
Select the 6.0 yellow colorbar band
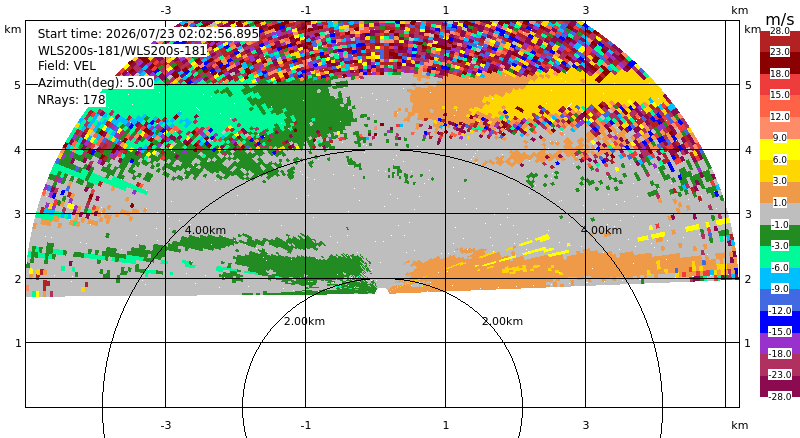780,150
